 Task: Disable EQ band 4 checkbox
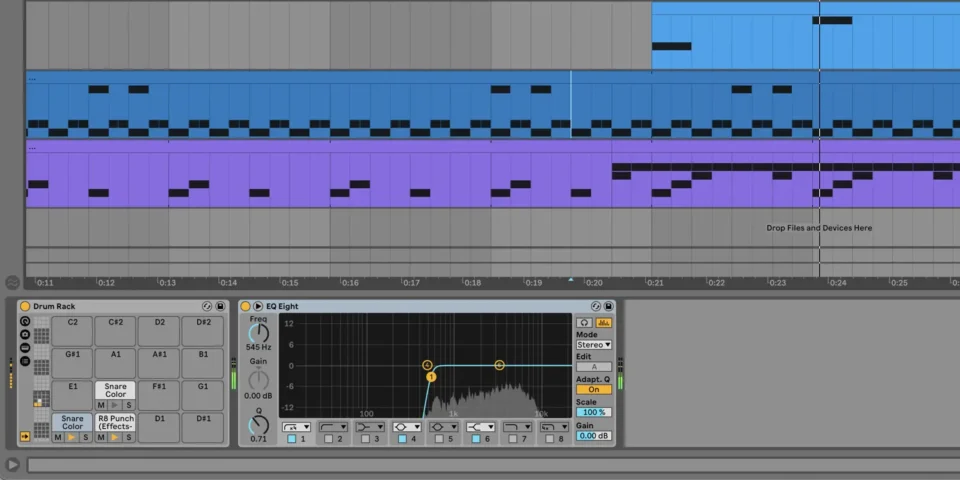(402, 439)
